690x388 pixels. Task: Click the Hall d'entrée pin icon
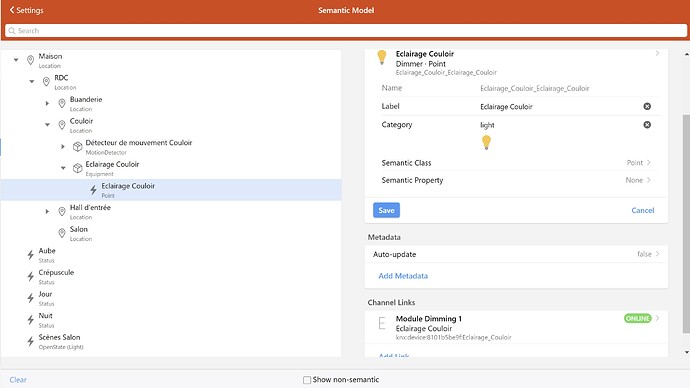point(62,212)
